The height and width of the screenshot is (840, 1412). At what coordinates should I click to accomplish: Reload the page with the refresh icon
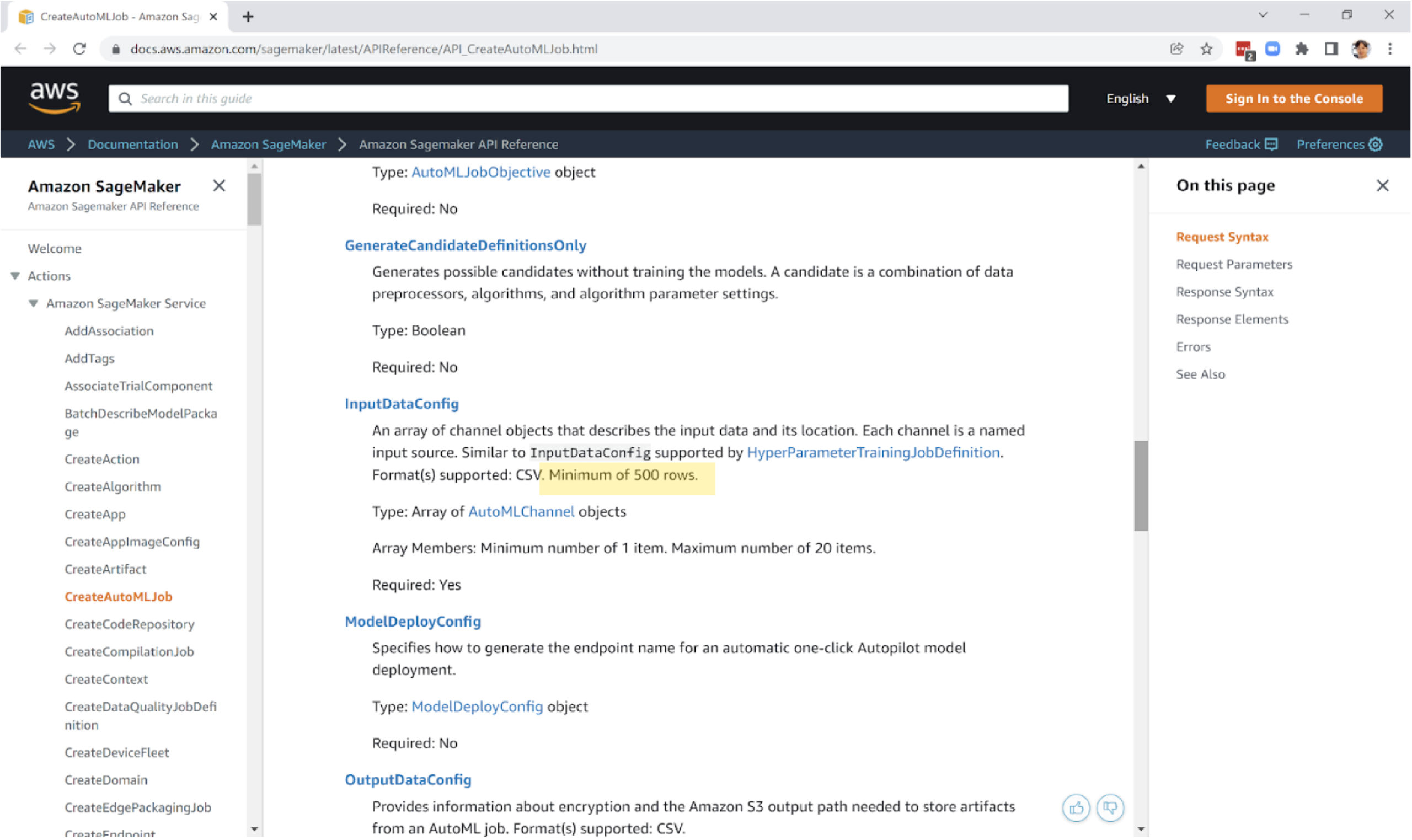click(x=79, y=49)
